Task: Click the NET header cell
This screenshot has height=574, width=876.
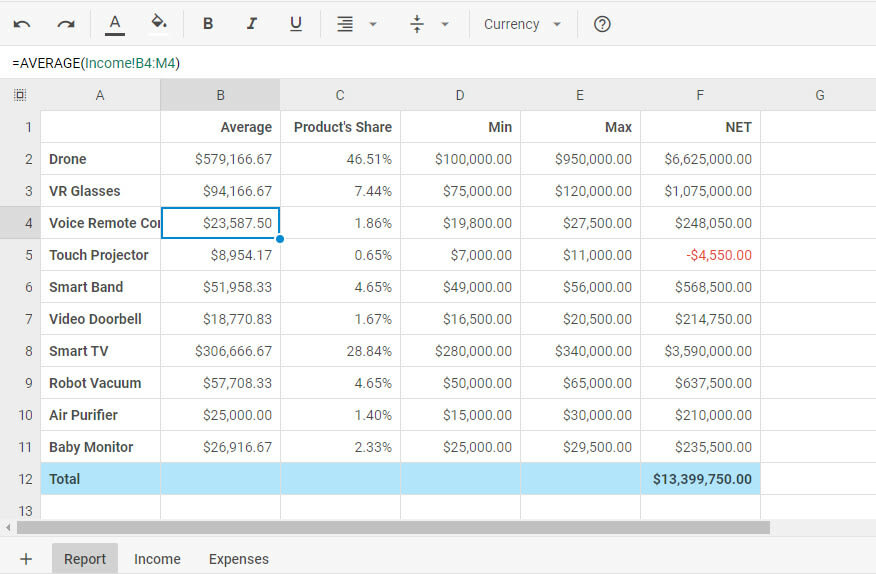Action: 701,127
